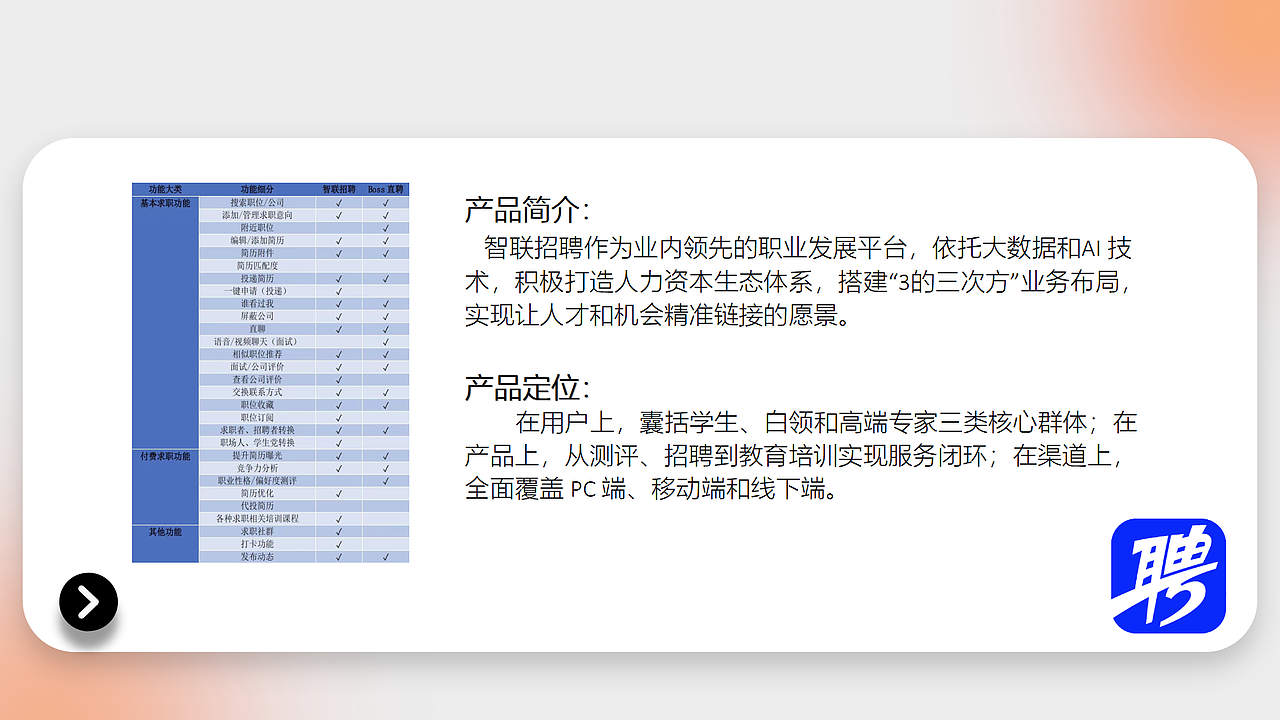Select the 产品定位 heading
This screenshot has width=1280, height=720.
click(527, 387)
